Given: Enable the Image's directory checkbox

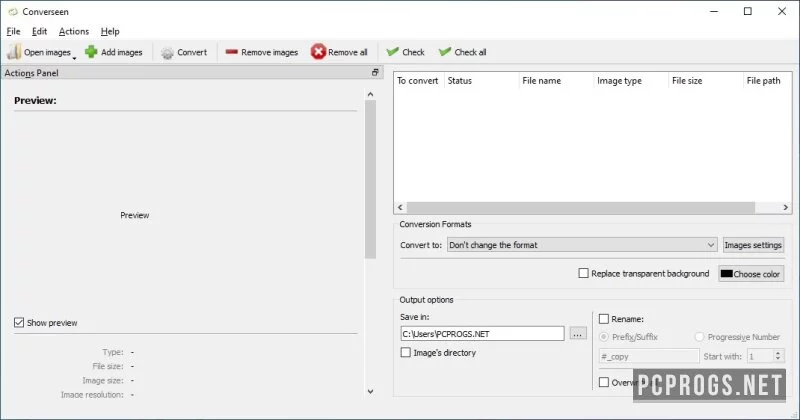Looking at the screenshot, I should tap(406, 353).
